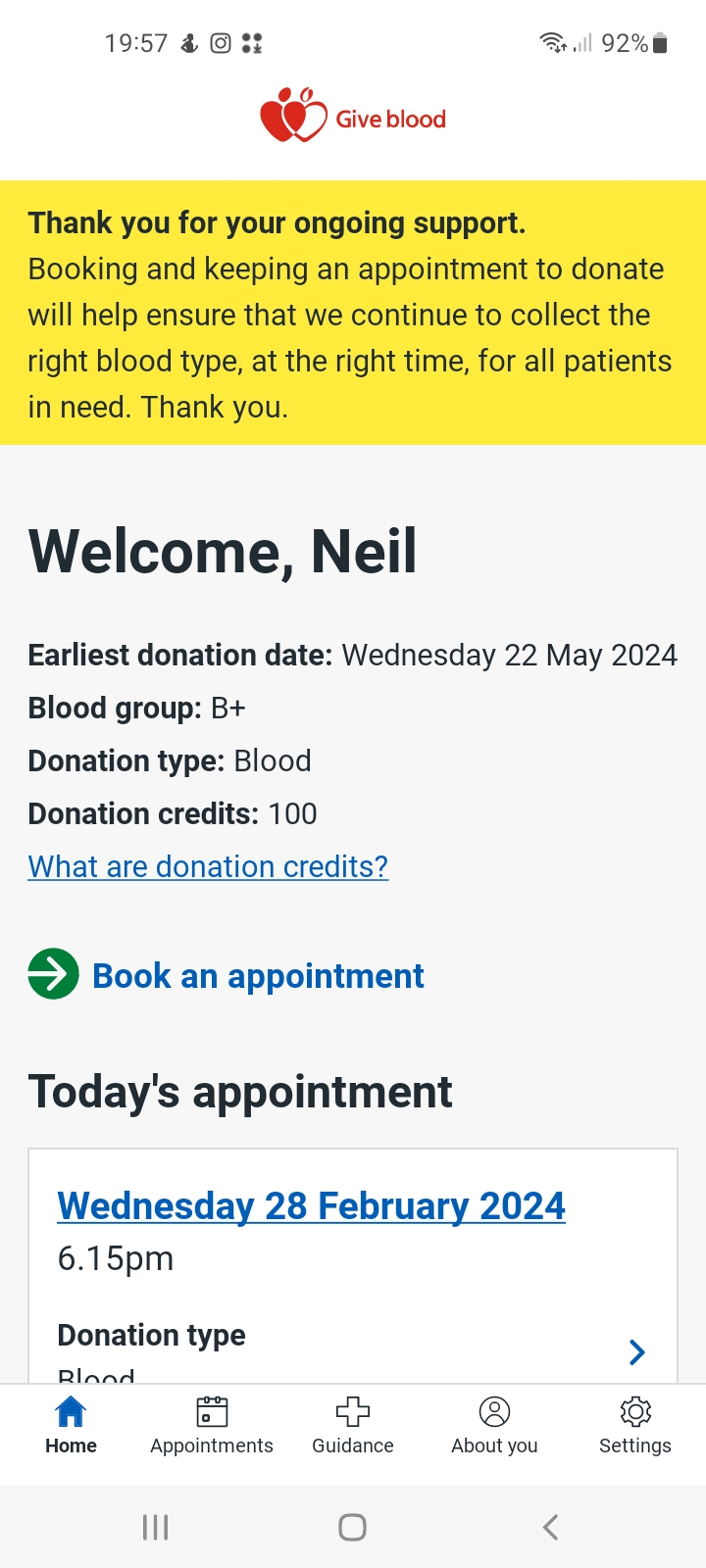Tap the Instagram notification status icon
This screenshot has height=1568, width=706.
tap(222, 43)
